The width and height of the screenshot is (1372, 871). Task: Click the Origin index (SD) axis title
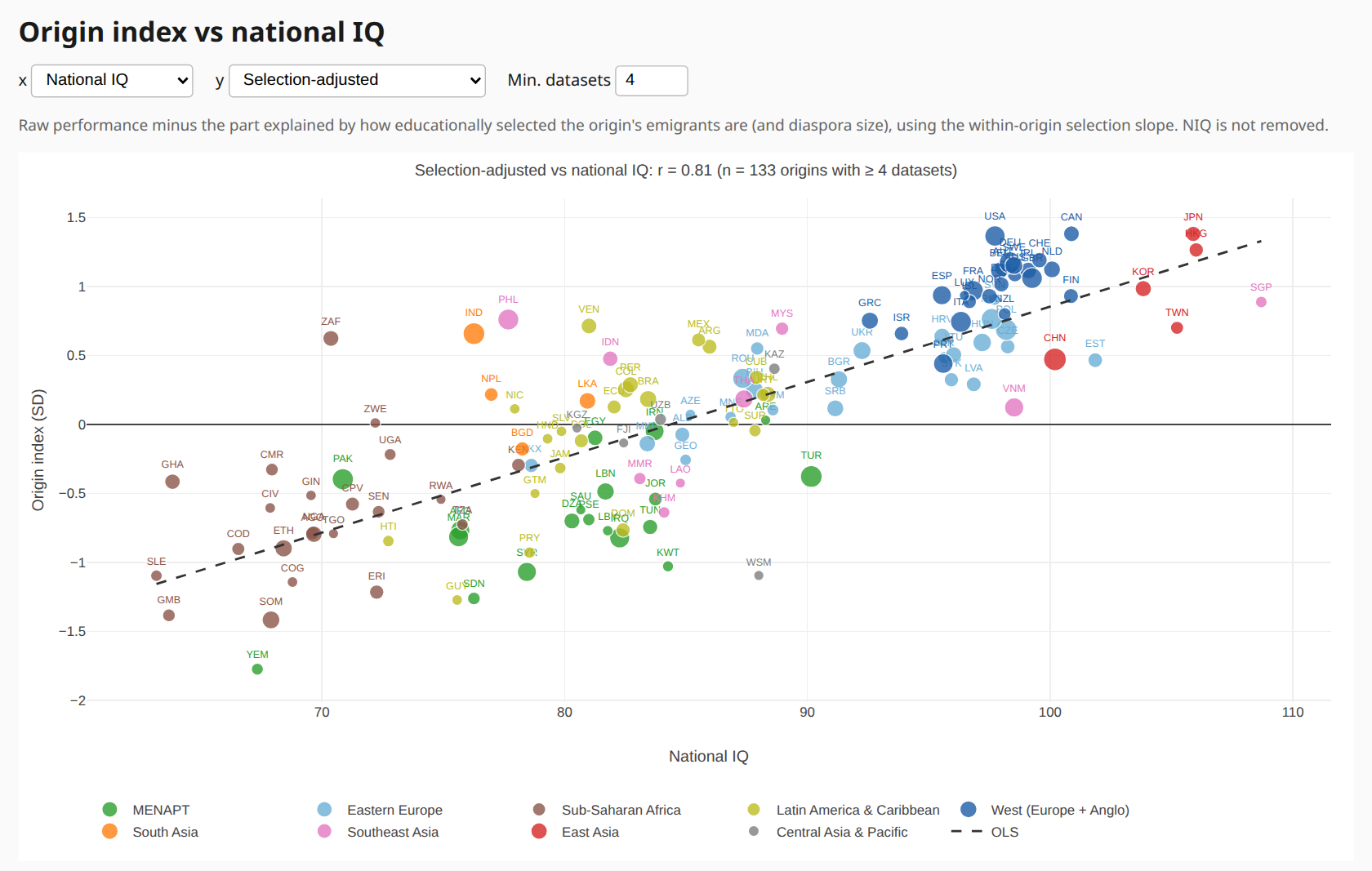tap(38, 450)
